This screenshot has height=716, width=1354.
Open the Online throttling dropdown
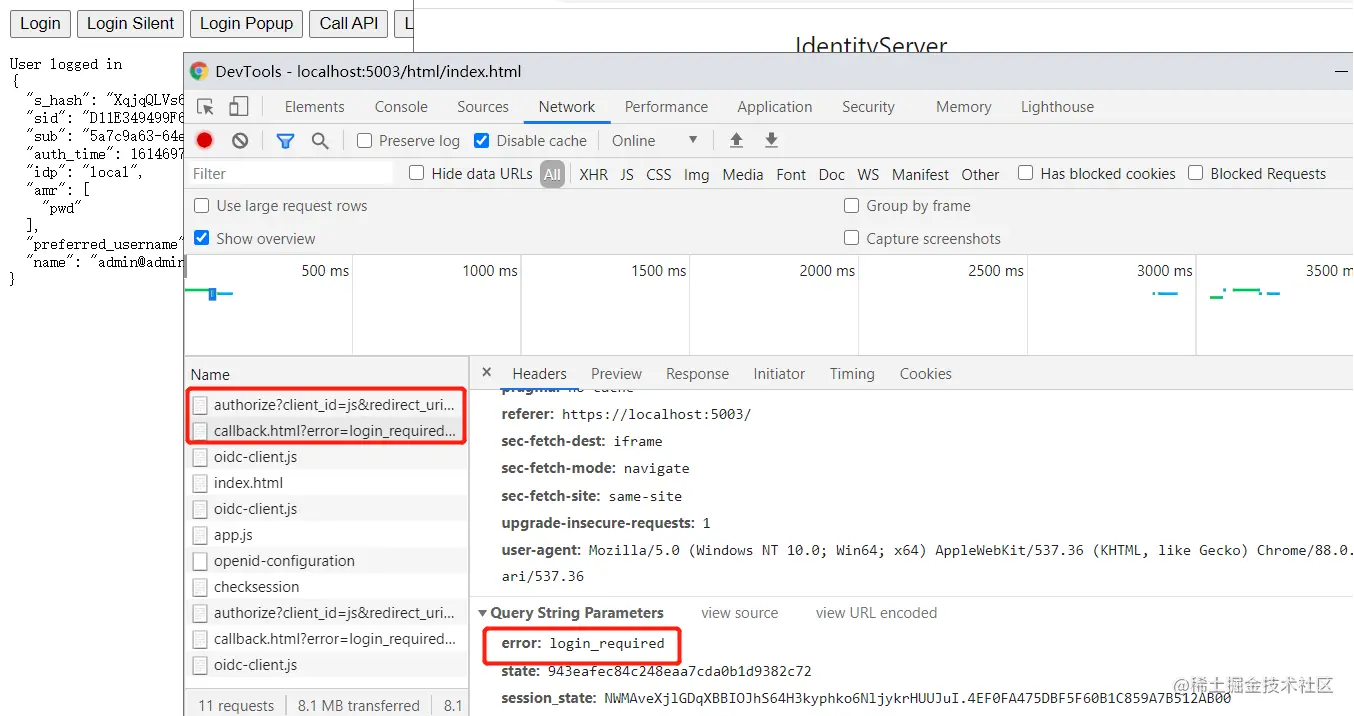pyautogui.click(x=655, y=141)
